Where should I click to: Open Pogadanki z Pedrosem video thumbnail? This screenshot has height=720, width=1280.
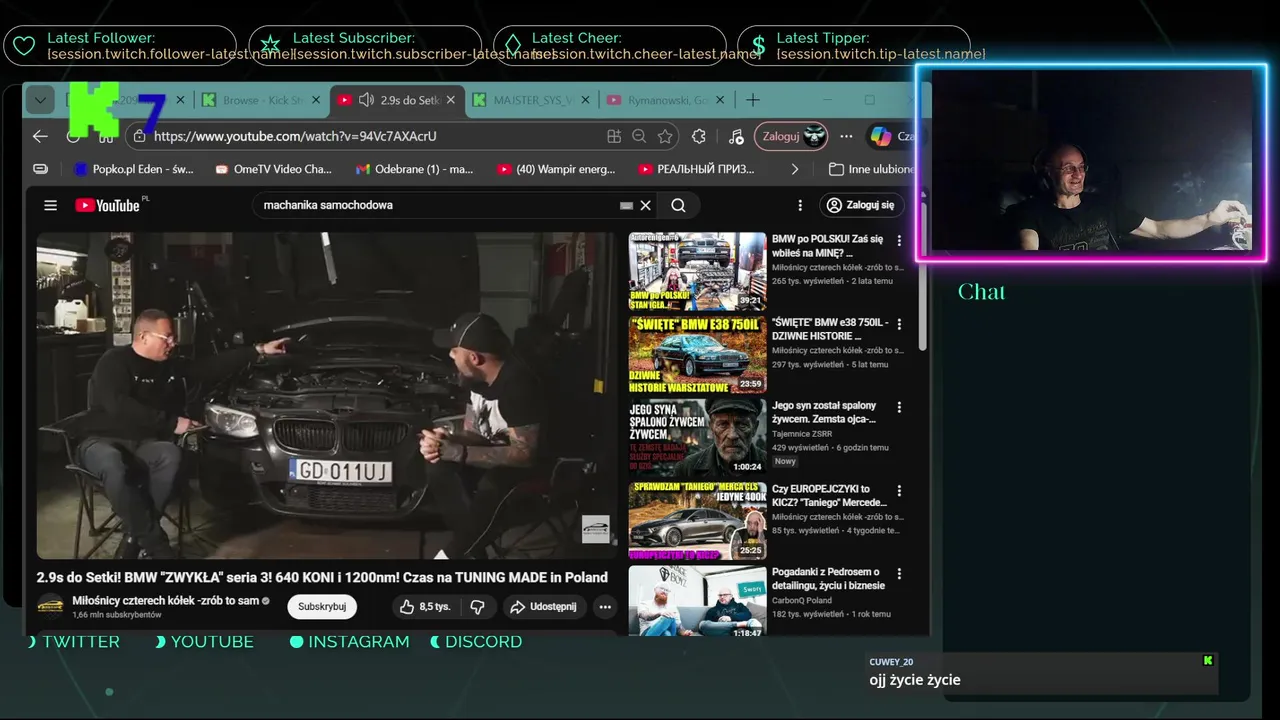click(697, 602)
